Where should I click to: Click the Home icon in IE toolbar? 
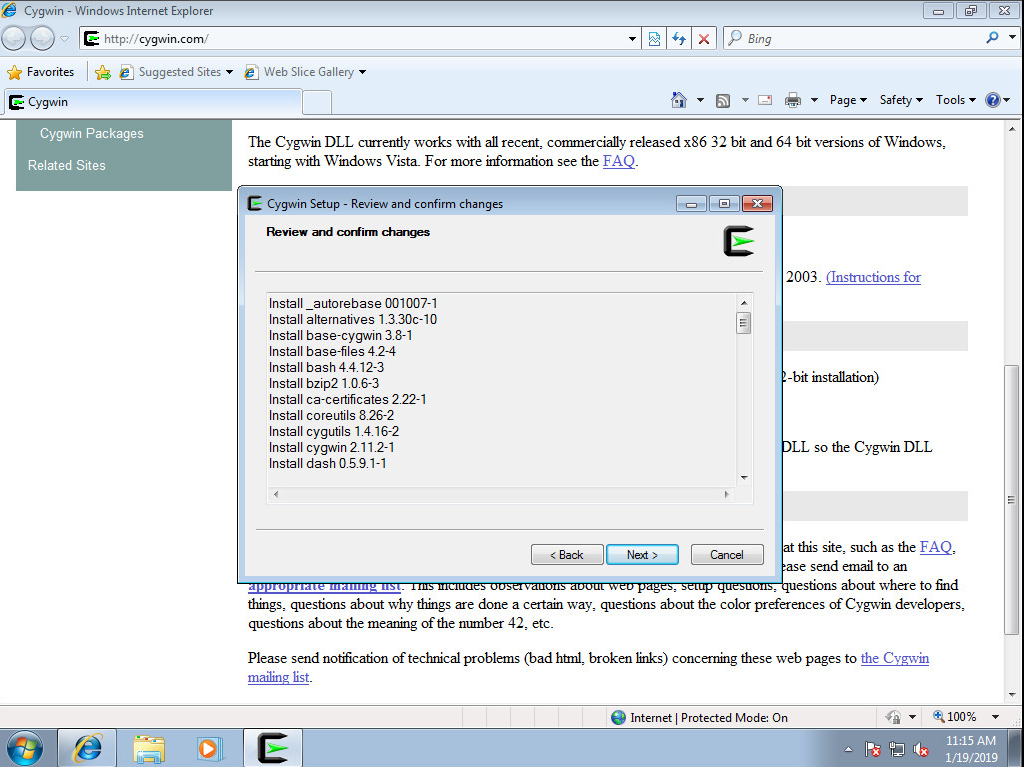pos(679,100)
